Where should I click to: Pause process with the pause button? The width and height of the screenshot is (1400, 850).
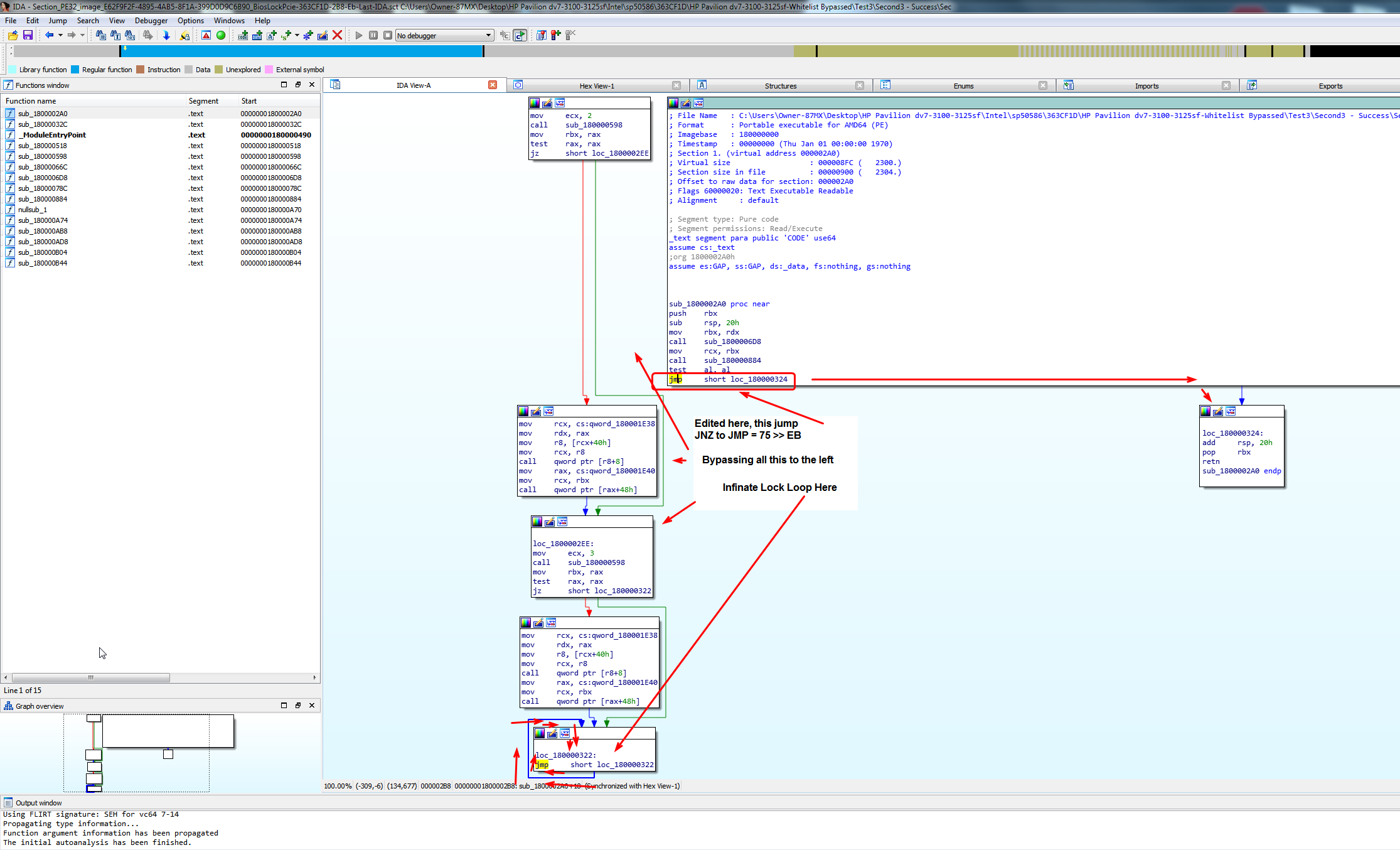pos(373,35)
